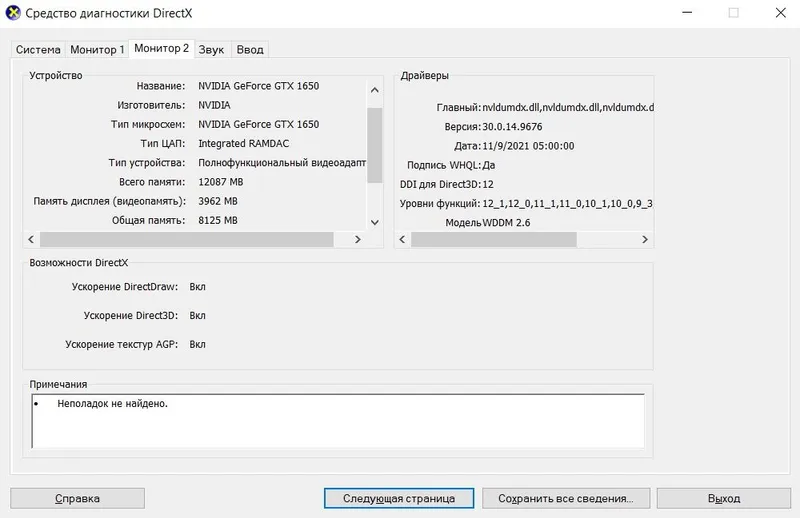The width and height of the screenshot is (800, 518).
Task: Click right arrow of Device horizontal scrollbar
Action: click(x=358, y=239)
